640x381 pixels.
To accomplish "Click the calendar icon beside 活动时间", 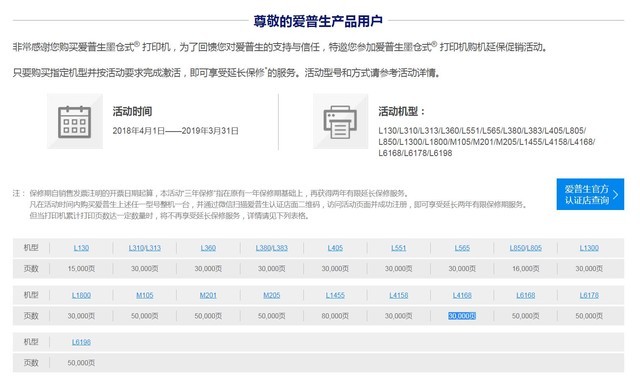I will (74, 121).
